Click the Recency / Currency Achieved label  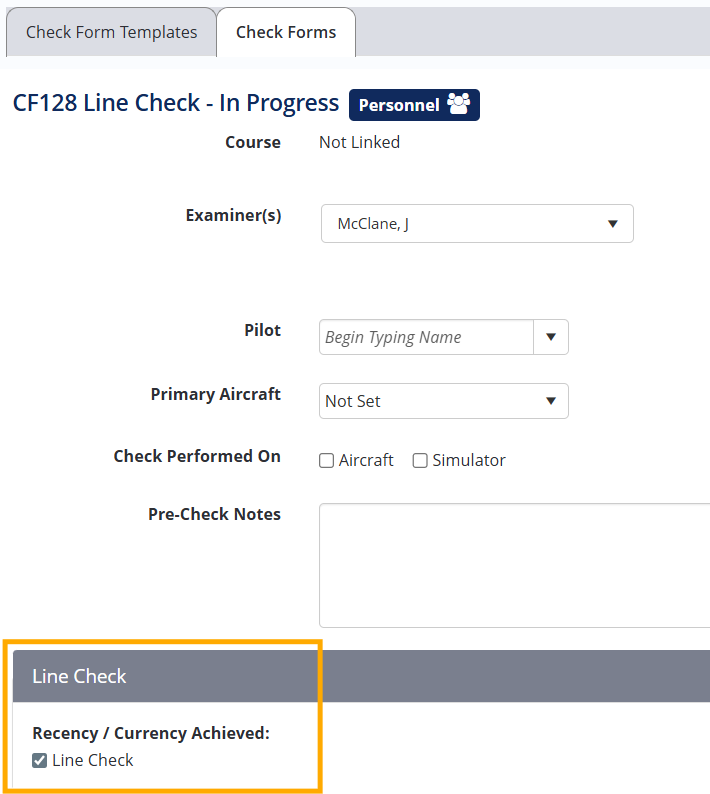tap(151, 733)
